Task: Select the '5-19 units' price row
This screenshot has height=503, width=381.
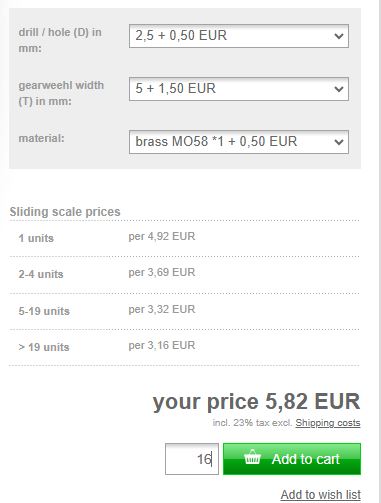Action: click(184, 311)
